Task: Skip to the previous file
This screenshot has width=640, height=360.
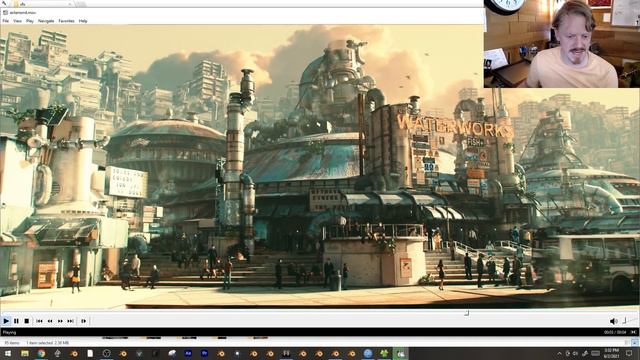Action: 39,321
